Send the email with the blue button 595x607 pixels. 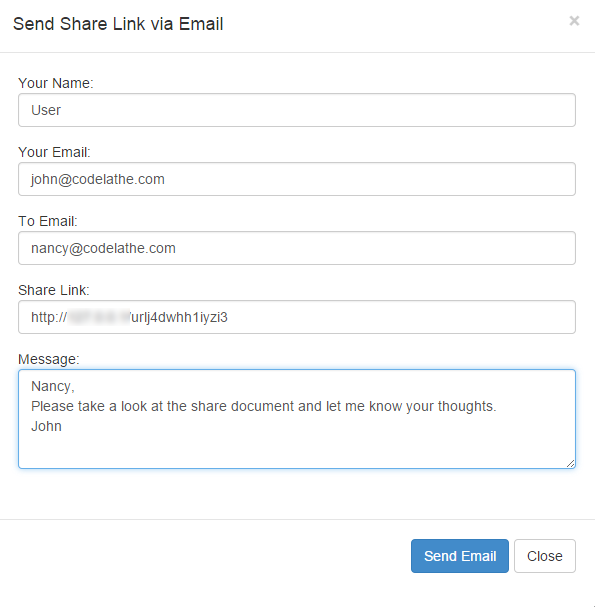point(460,556)
